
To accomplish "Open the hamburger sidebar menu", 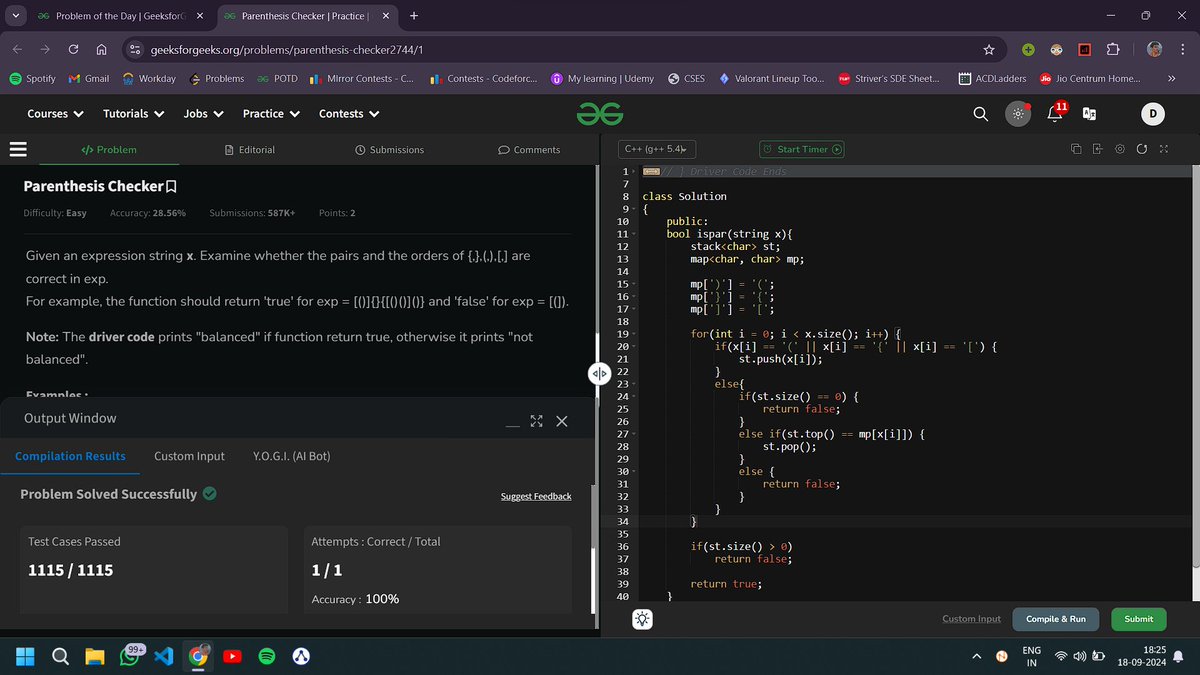I will [17, 149].
